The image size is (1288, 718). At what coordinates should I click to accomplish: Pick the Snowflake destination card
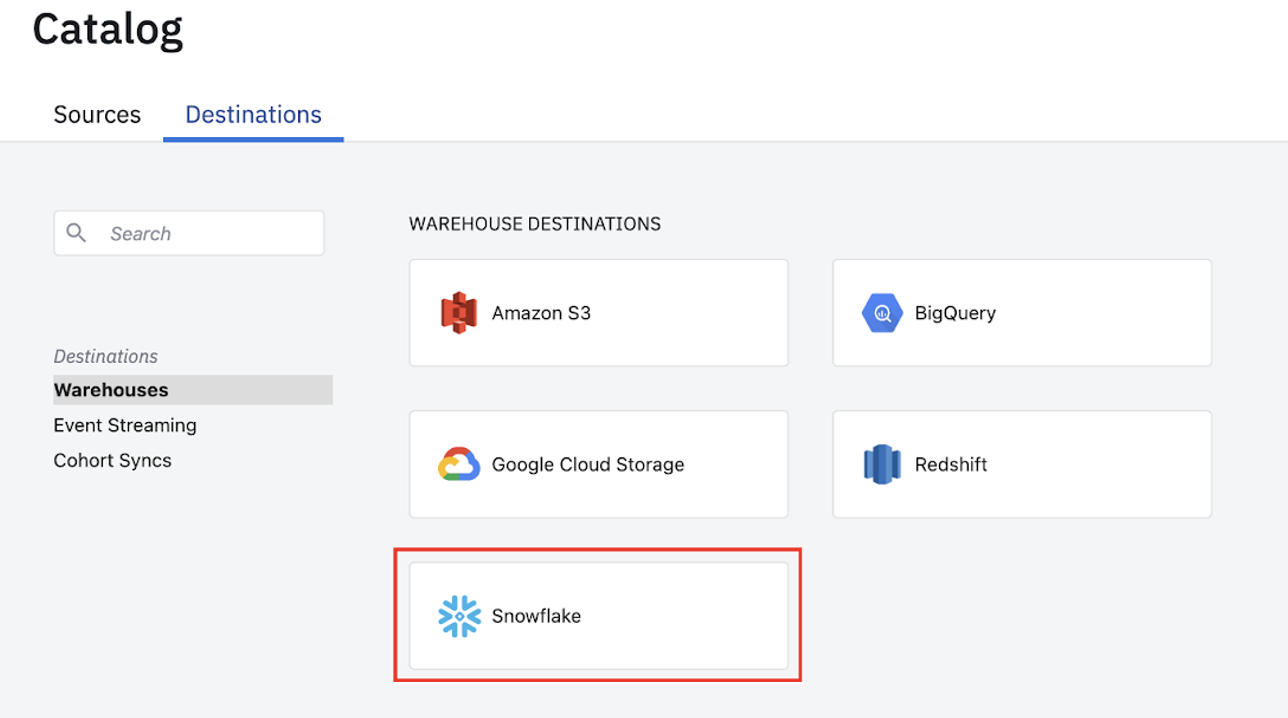pyautogui.click(x=599, y=616)
